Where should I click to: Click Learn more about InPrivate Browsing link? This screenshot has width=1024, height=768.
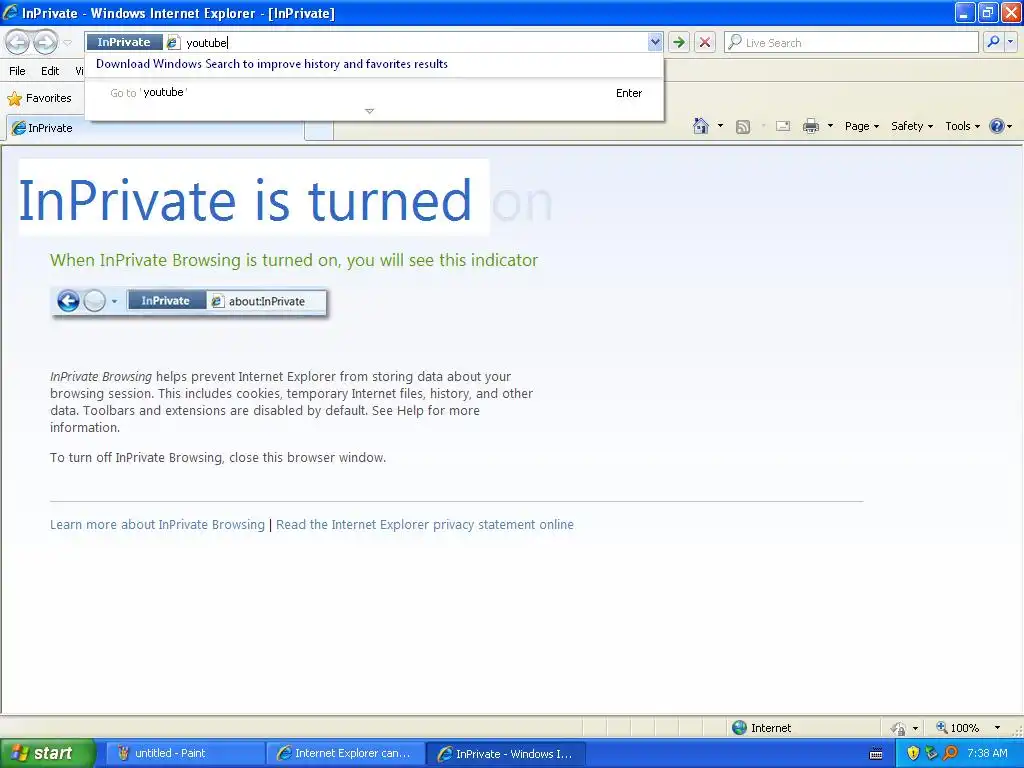tap(157, 524)
